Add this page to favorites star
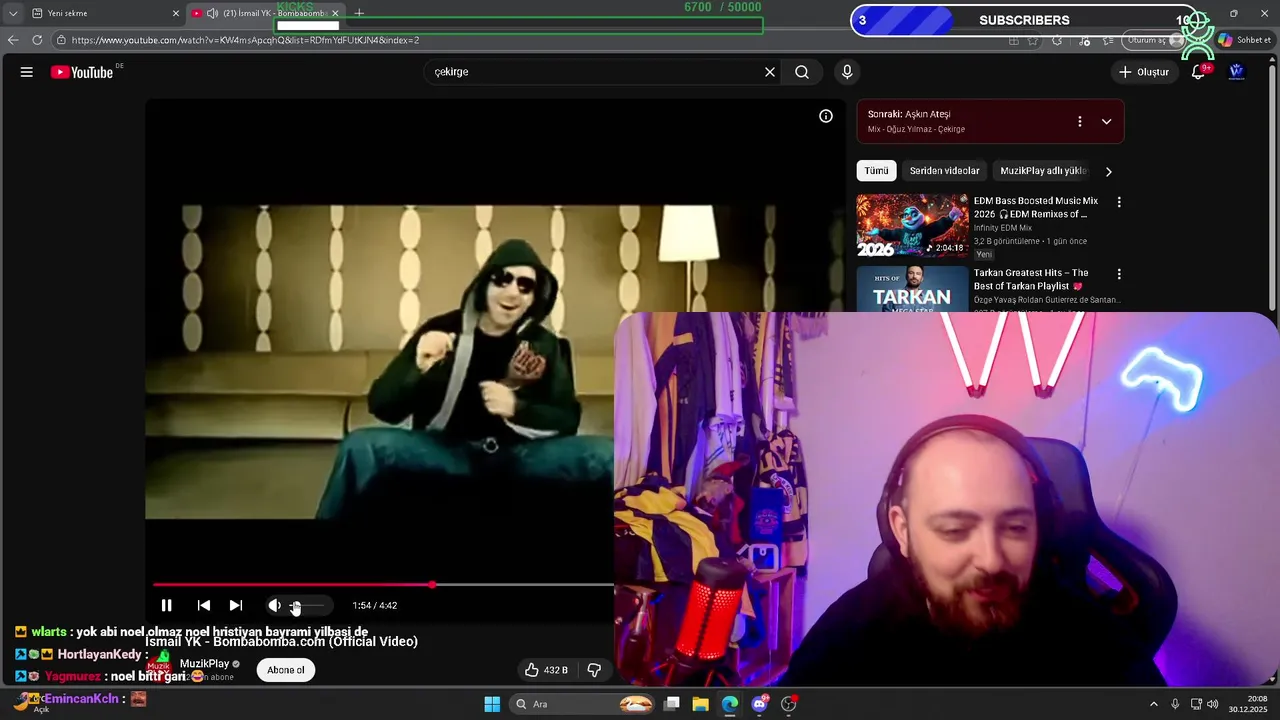The height and width of the screenshot is (720, 1280). coord(1033,40)
